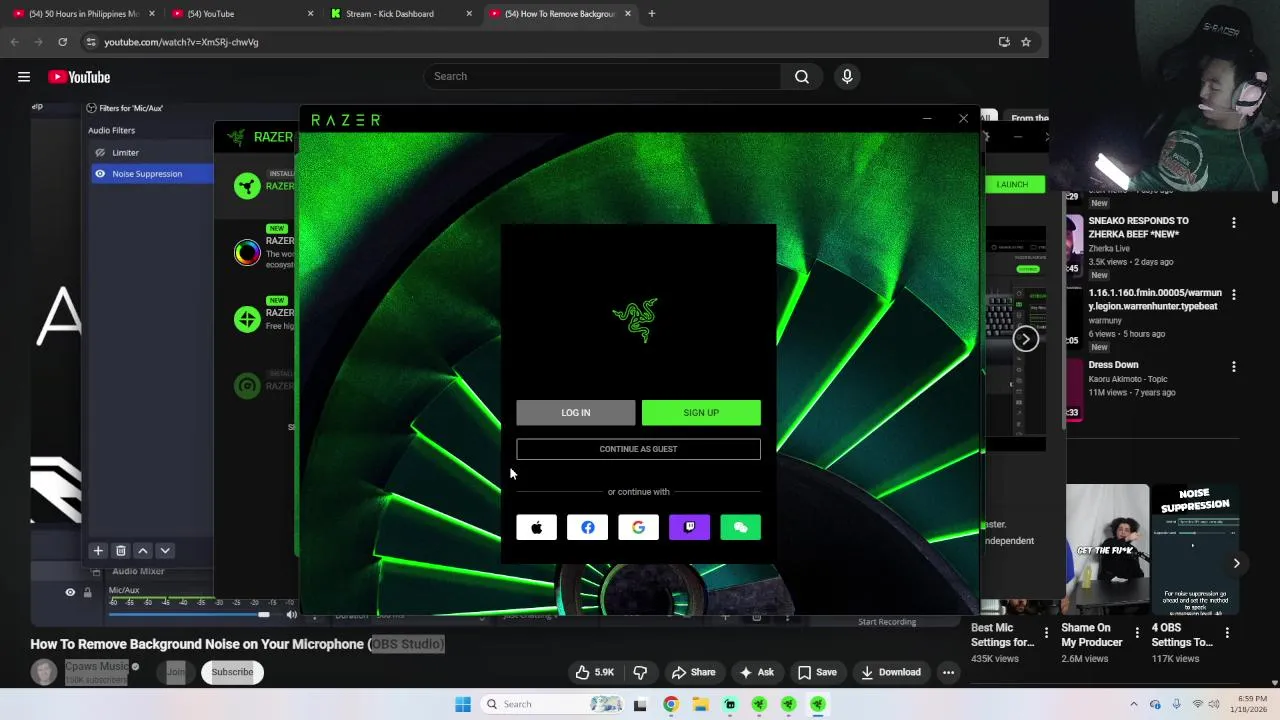Click next arrow on Razer carousel
1280x720 pixels.
1025,339
